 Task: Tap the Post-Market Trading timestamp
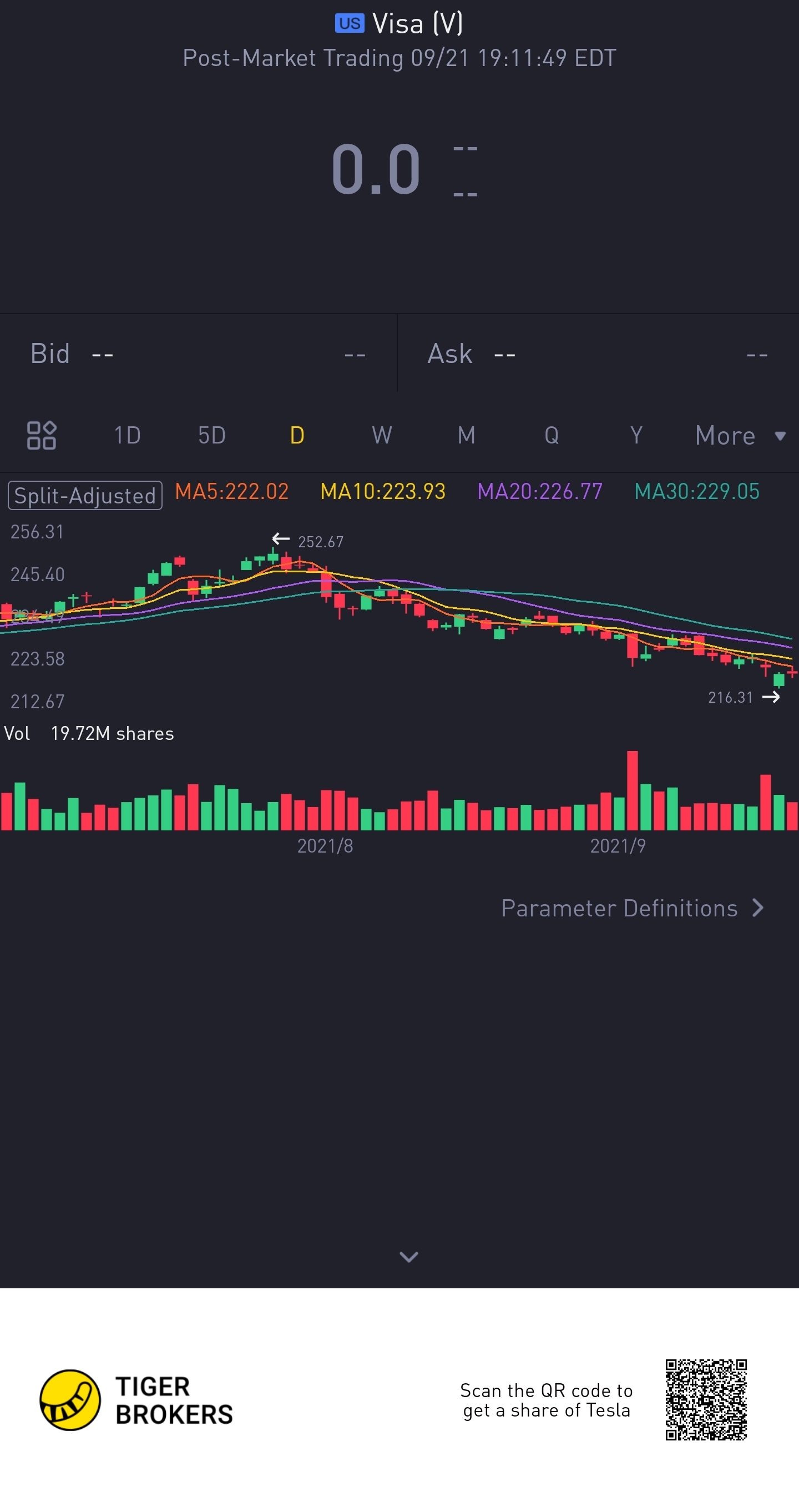click(x=399, y=58)
